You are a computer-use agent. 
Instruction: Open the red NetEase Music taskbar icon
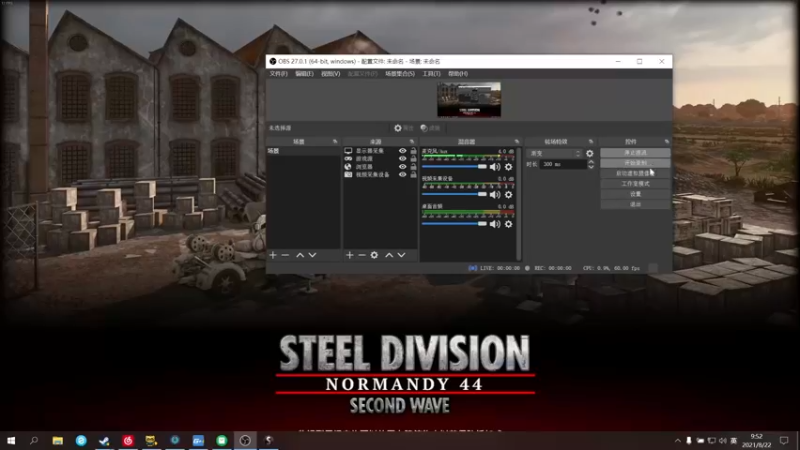coord(128,440)
